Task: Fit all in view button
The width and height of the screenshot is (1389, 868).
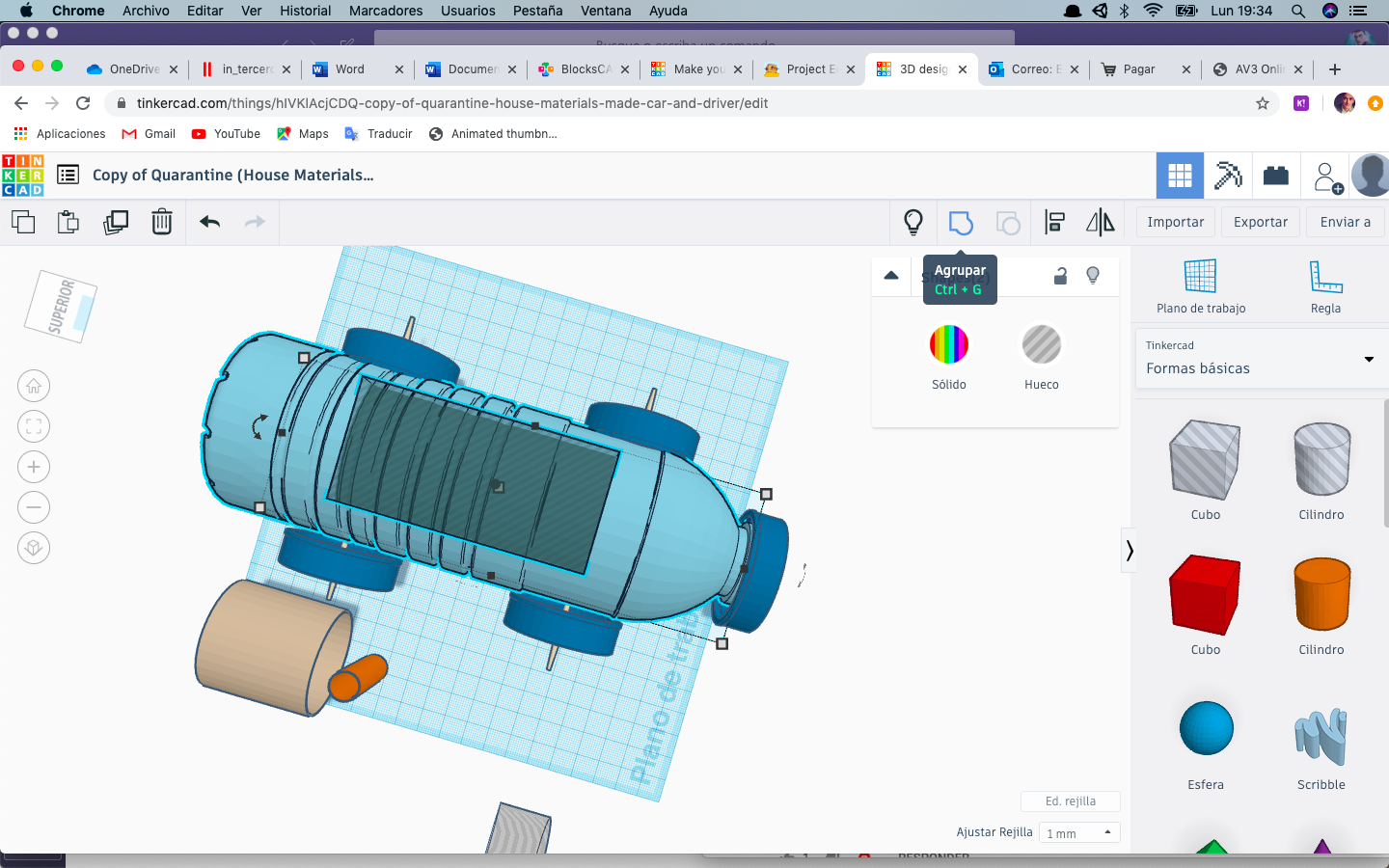Action: coord(34,426)
